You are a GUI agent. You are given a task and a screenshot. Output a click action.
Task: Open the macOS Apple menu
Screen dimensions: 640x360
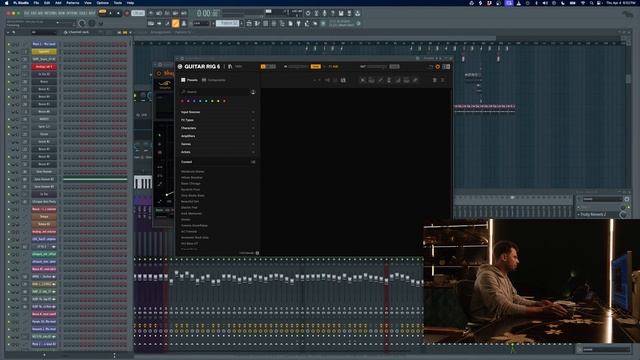tap(6, 3)
